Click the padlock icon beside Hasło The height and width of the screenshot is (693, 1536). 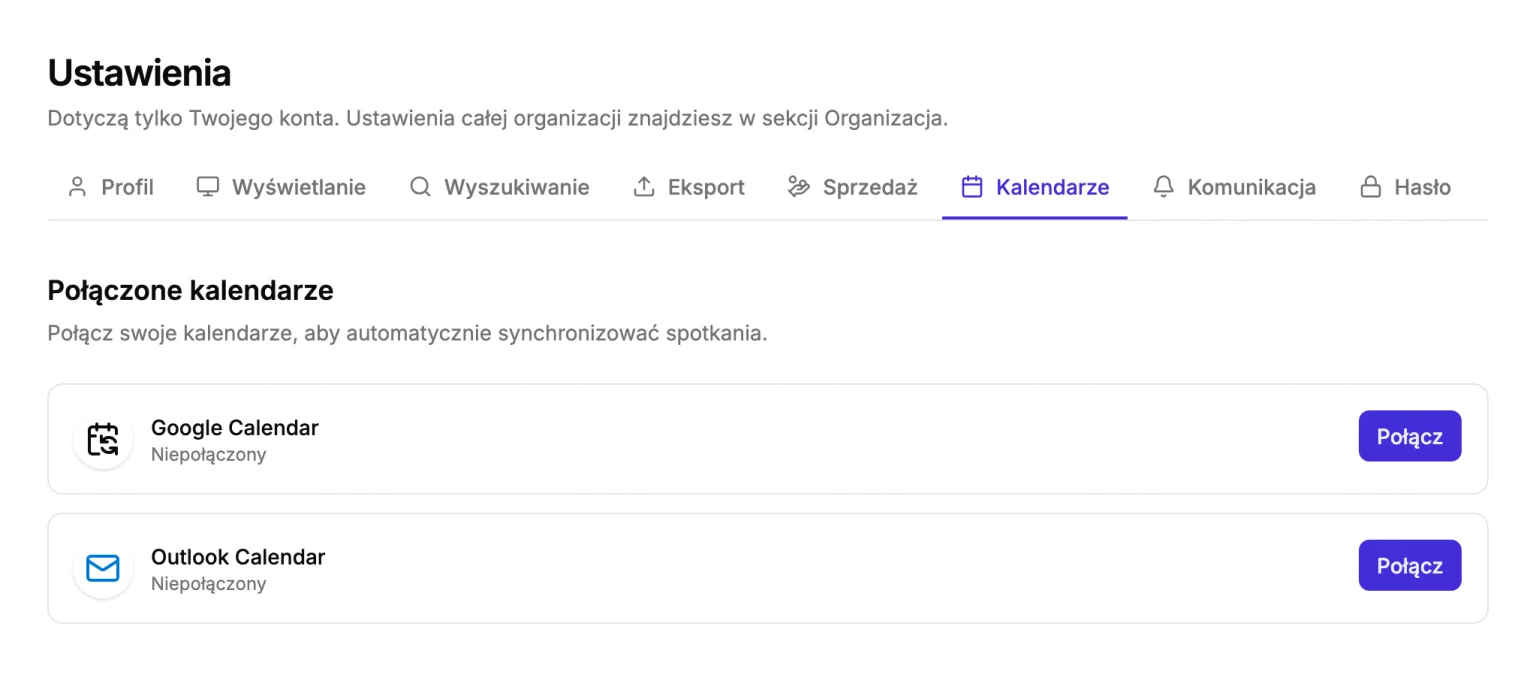pos(1370,187)
